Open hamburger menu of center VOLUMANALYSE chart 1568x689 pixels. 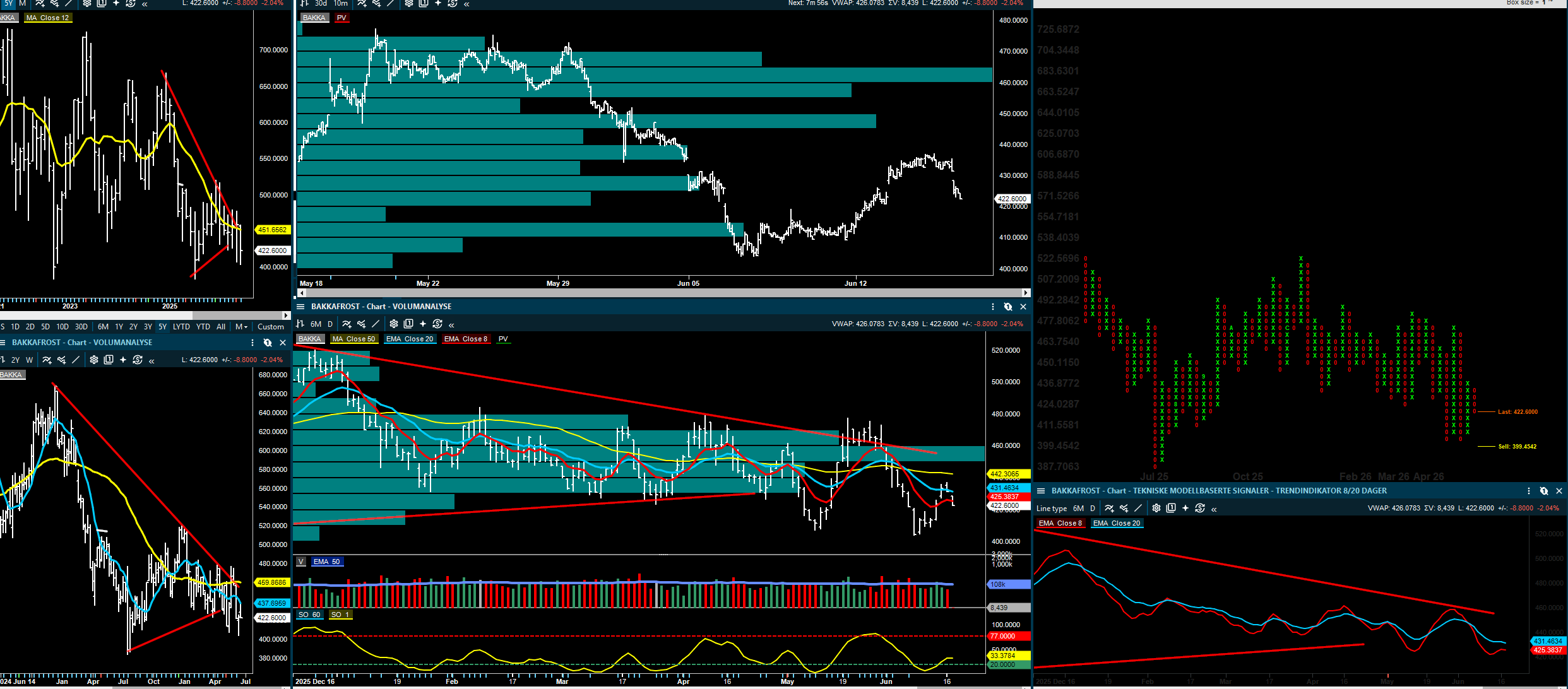pyautogui.click(x=300, y=307)
